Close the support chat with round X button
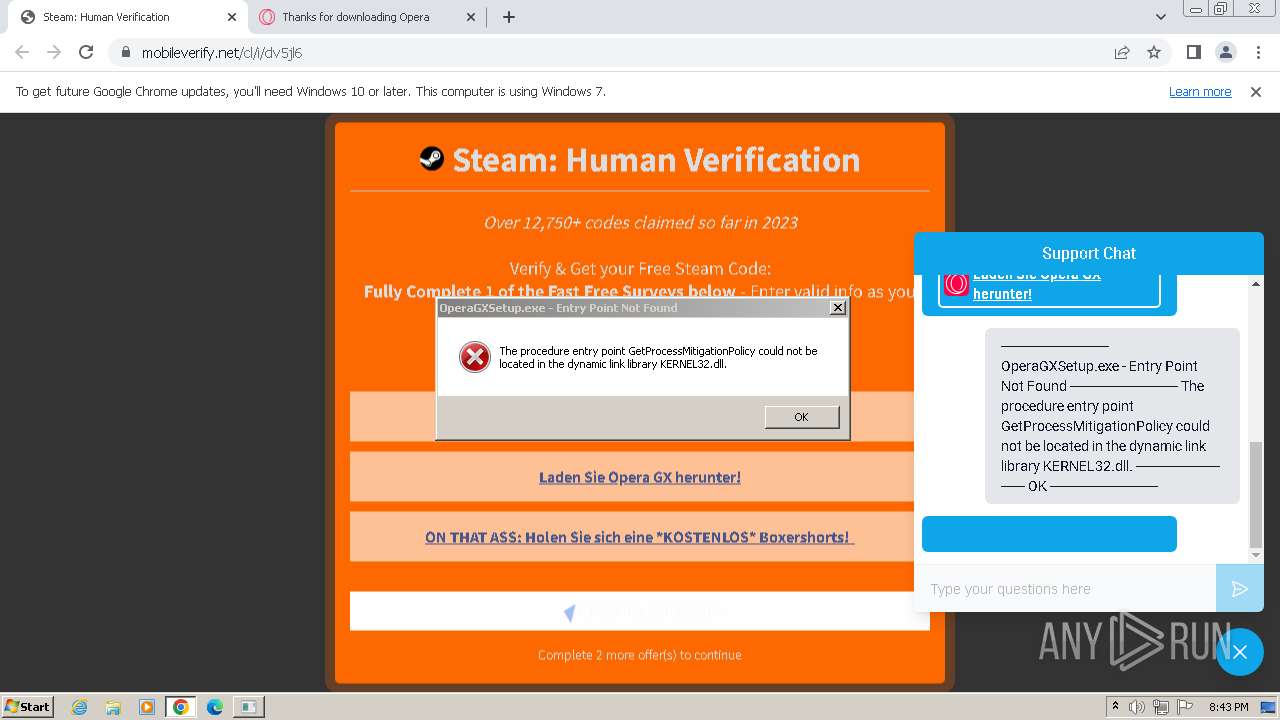1280x720 pixels. pyautogui.click(x=1240, y=652)
